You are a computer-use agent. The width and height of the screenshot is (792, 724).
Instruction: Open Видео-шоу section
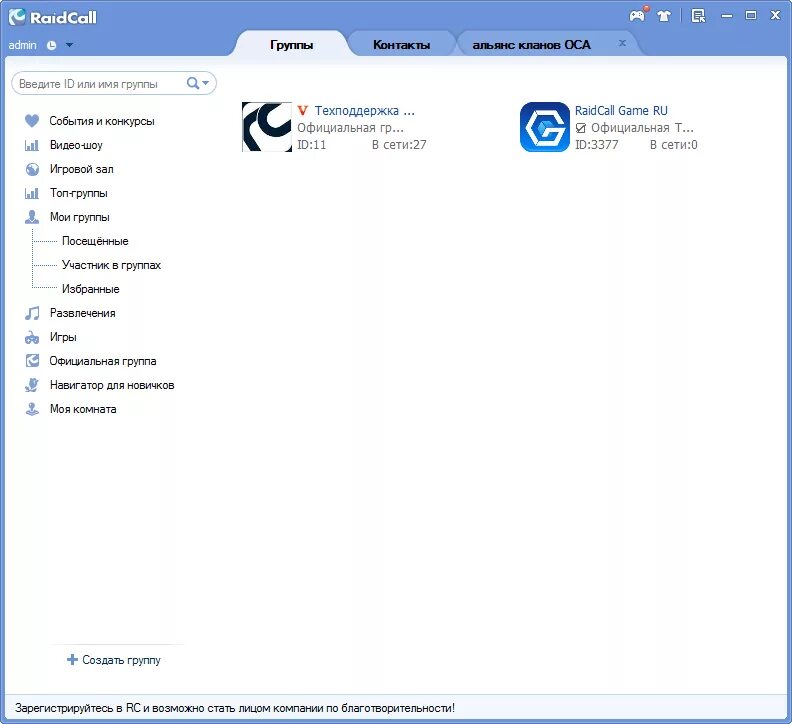(76, 146)
